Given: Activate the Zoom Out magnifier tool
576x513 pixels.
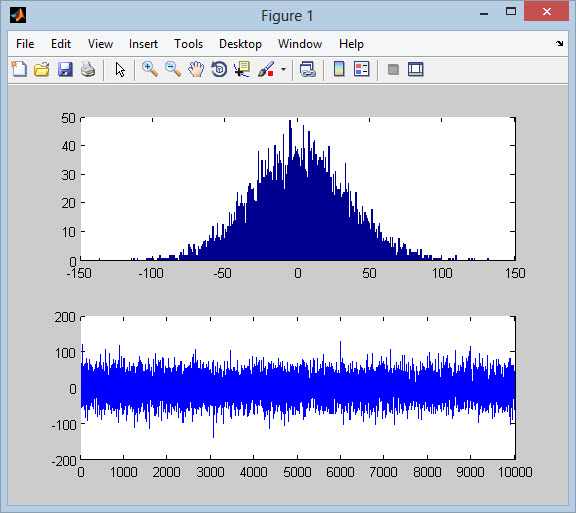Looking at the screenshot, I should pyautogui.click(x=173, y=69).
